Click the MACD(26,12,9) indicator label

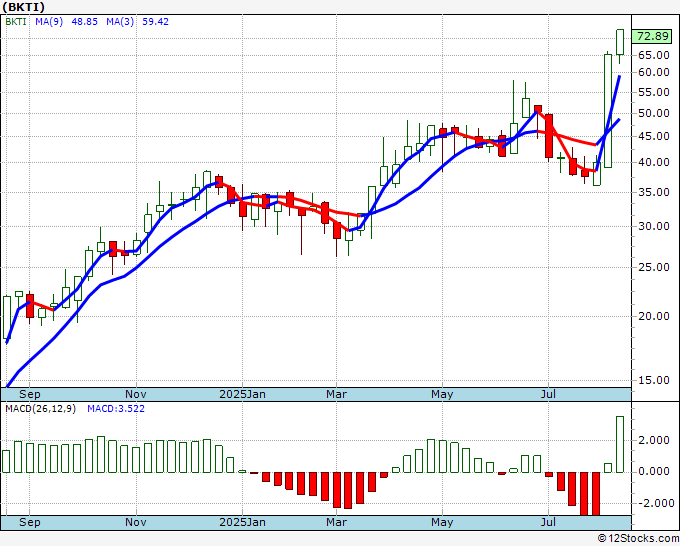40,409
